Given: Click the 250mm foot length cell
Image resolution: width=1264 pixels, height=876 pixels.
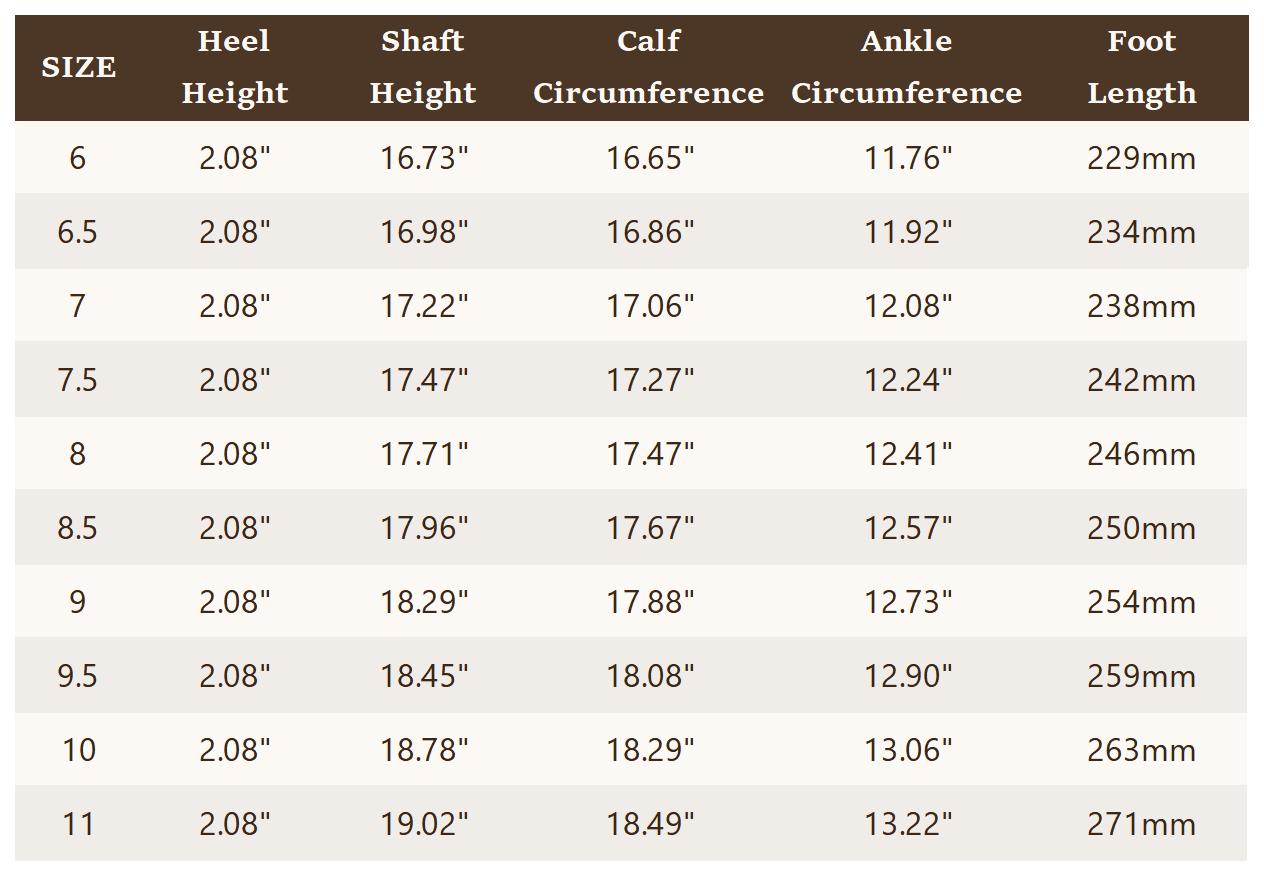Looking at the screenshot, I should coord(1141,528).
